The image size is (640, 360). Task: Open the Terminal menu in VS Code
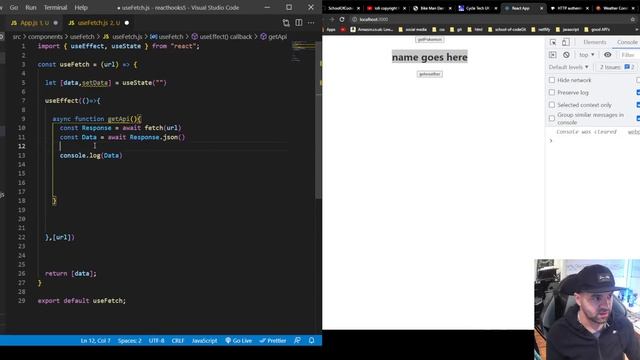coord(56,7)
